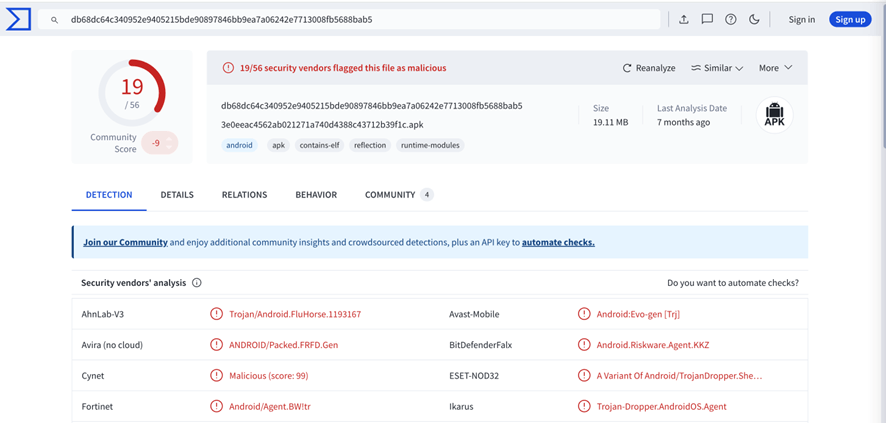Select the apk tag
886x423 pixels.
coord(279,145)
